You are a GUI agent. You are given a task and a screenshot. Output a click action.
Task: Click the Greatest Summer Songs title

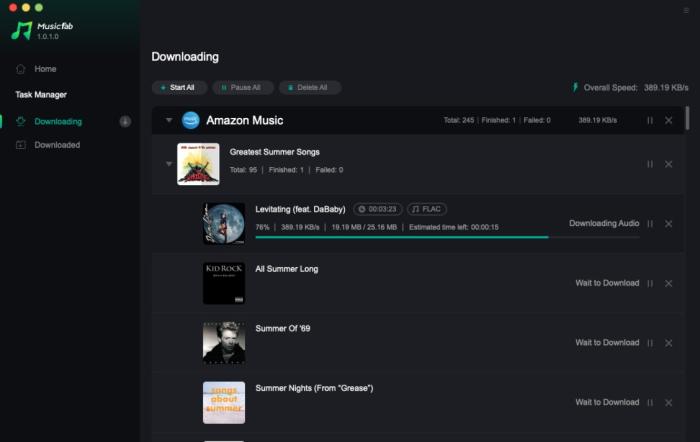coord(275,152)
